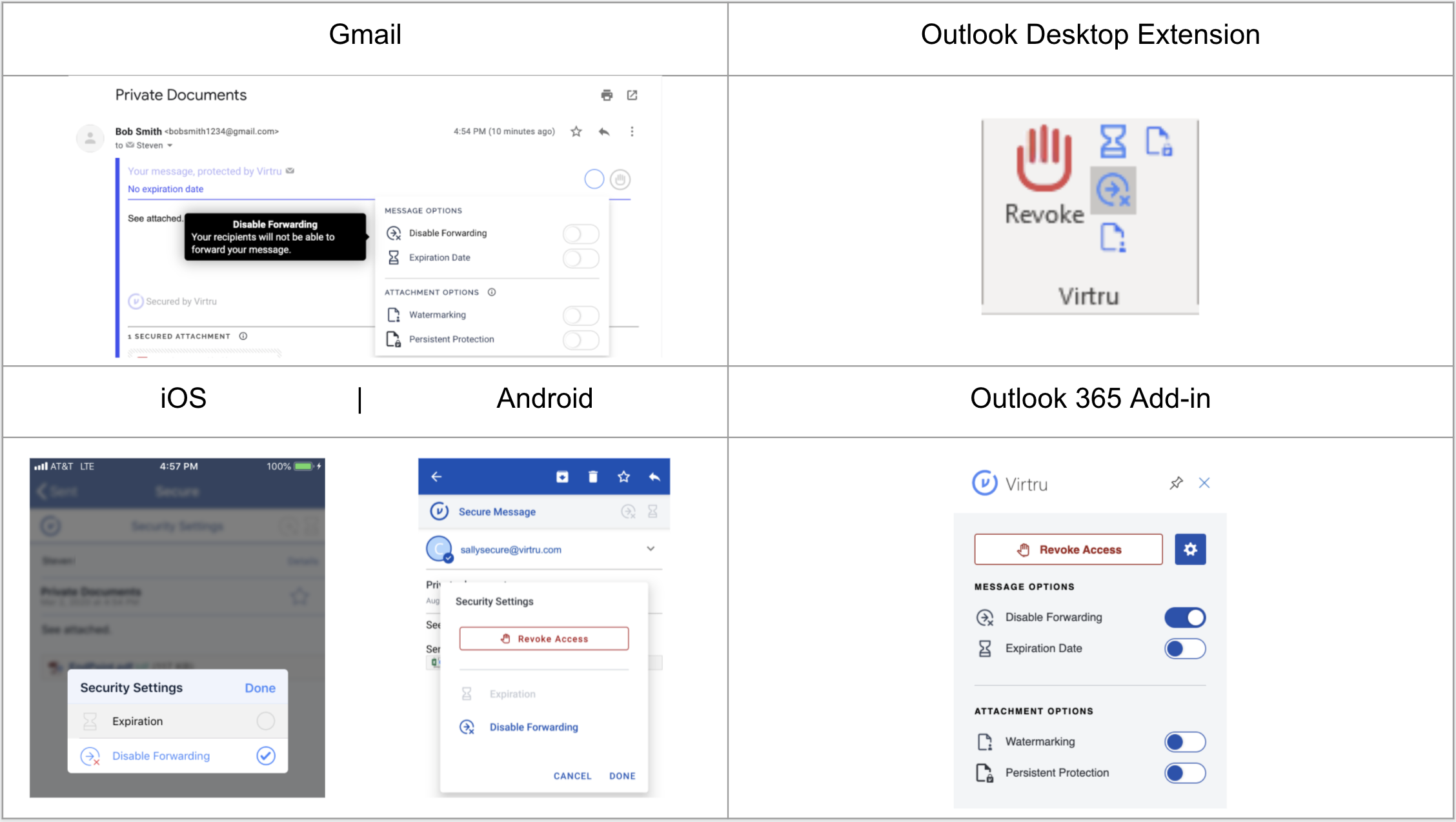Enable Persistent Protection in Outlook 365 add-in
Viewport: 1456px width, 822px height.
coord(1185,774)
